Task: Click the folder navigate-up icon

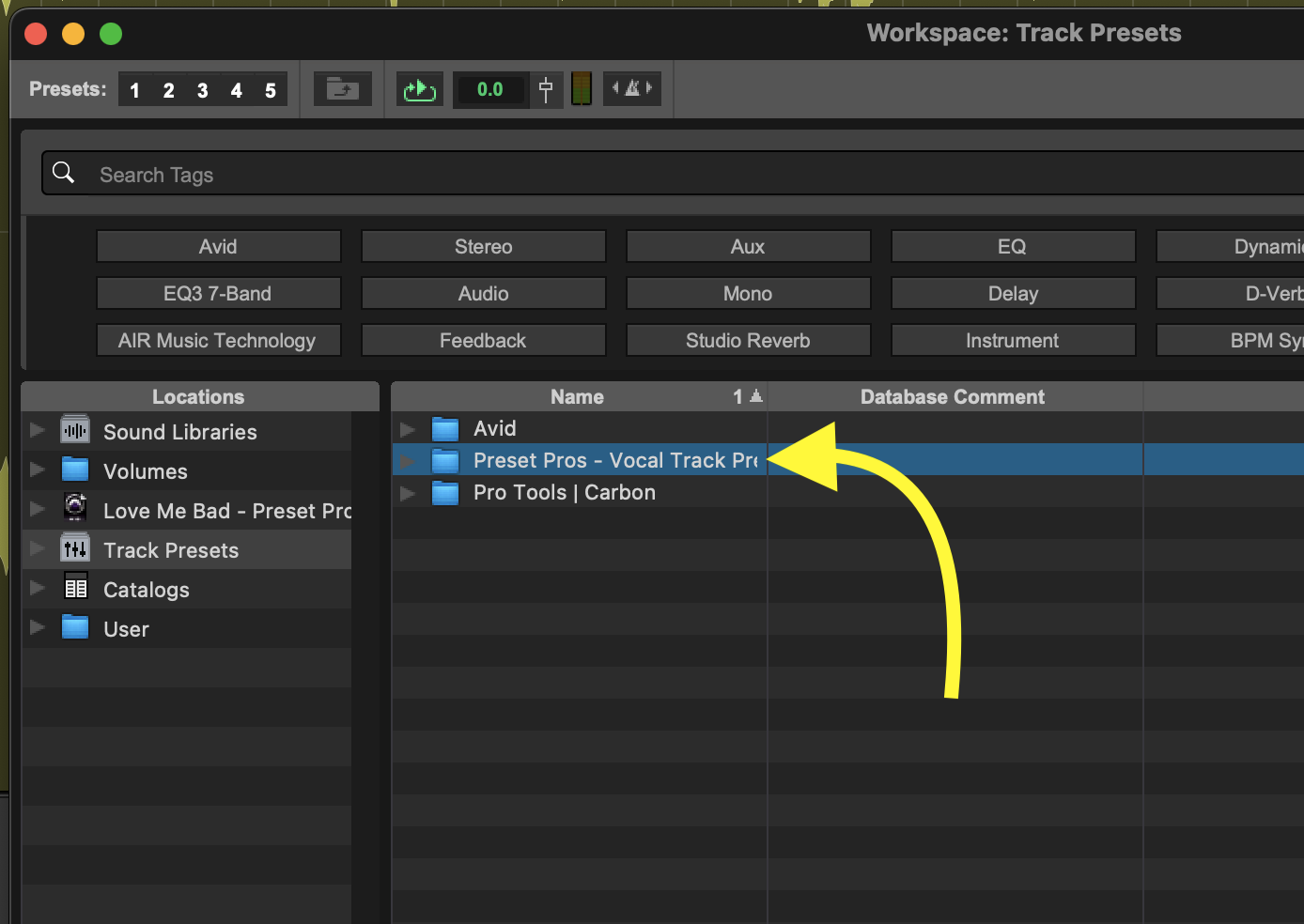Action: 343,89
